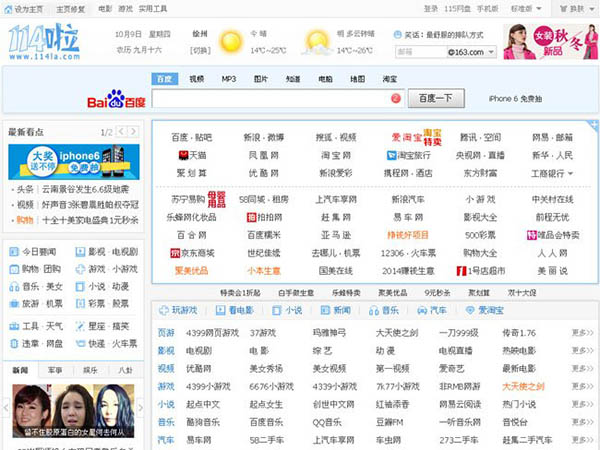Expand the 标准版 version dropdown

pyautogui.click(x=539, y=8)
